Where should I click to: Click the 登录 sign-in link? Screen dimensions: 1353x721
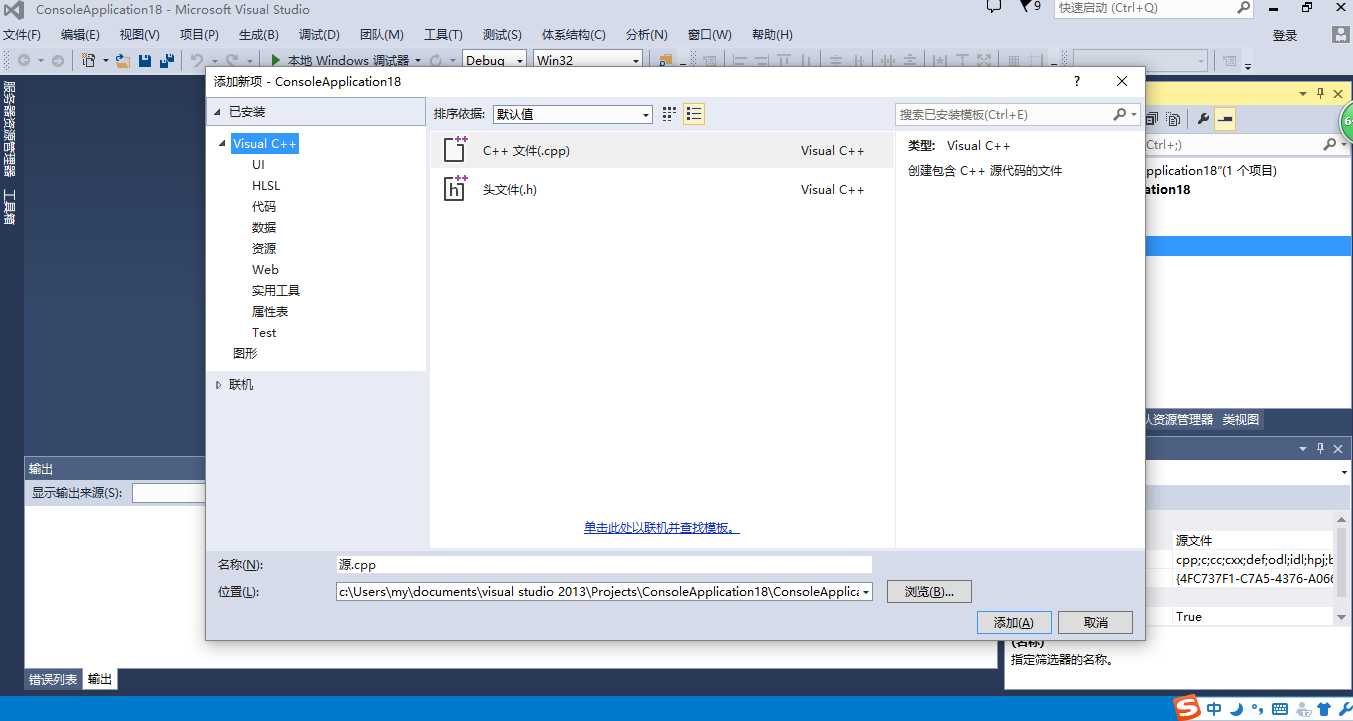pos(1285,36)
